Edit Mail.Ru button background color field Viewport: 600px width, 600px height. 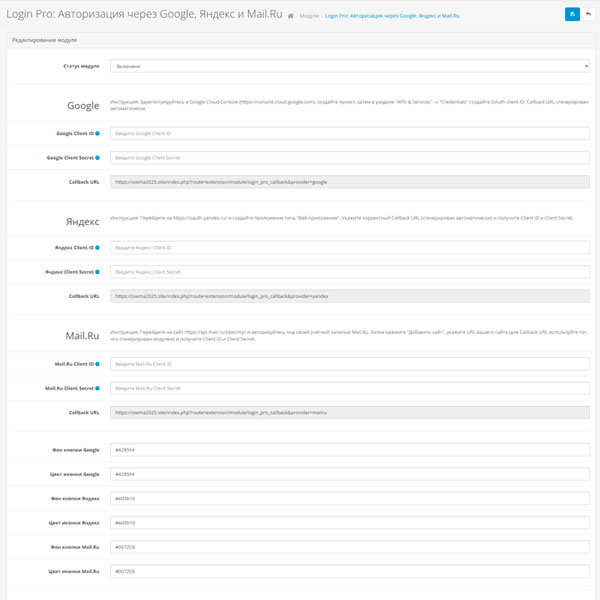click(350, 547)
